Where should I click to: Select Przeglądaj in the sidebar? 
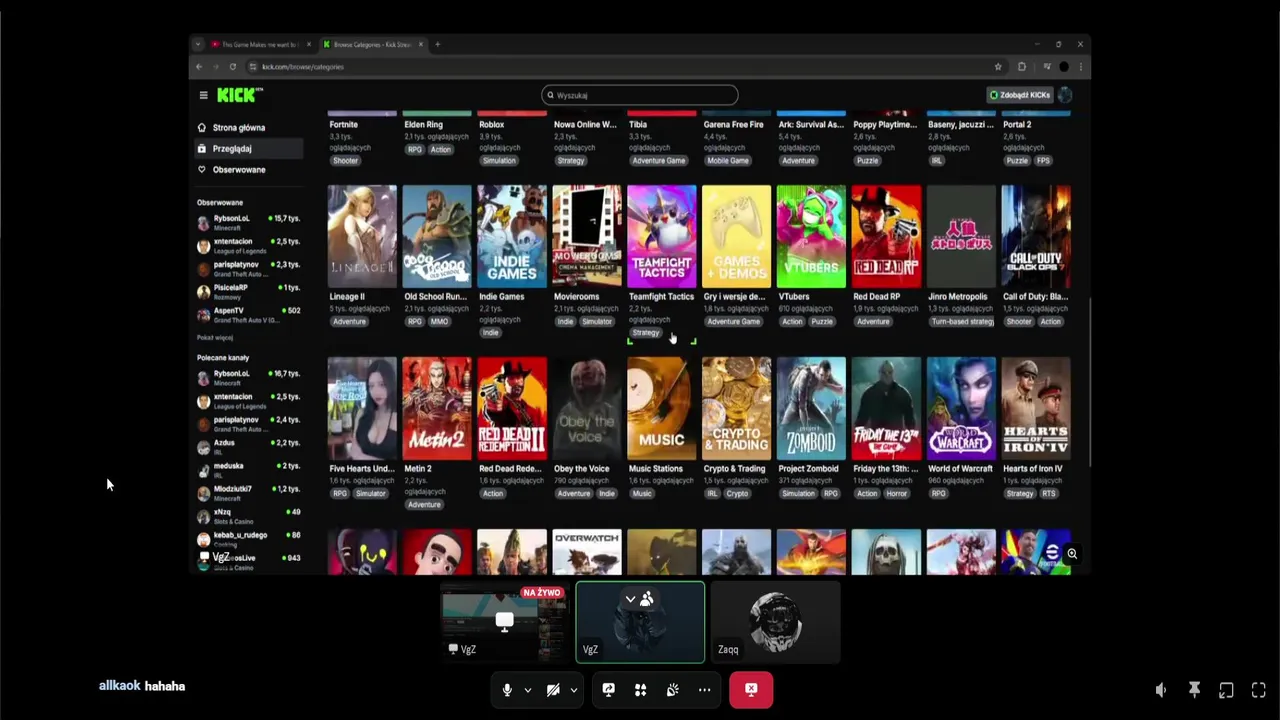click(x=249, y=149)
